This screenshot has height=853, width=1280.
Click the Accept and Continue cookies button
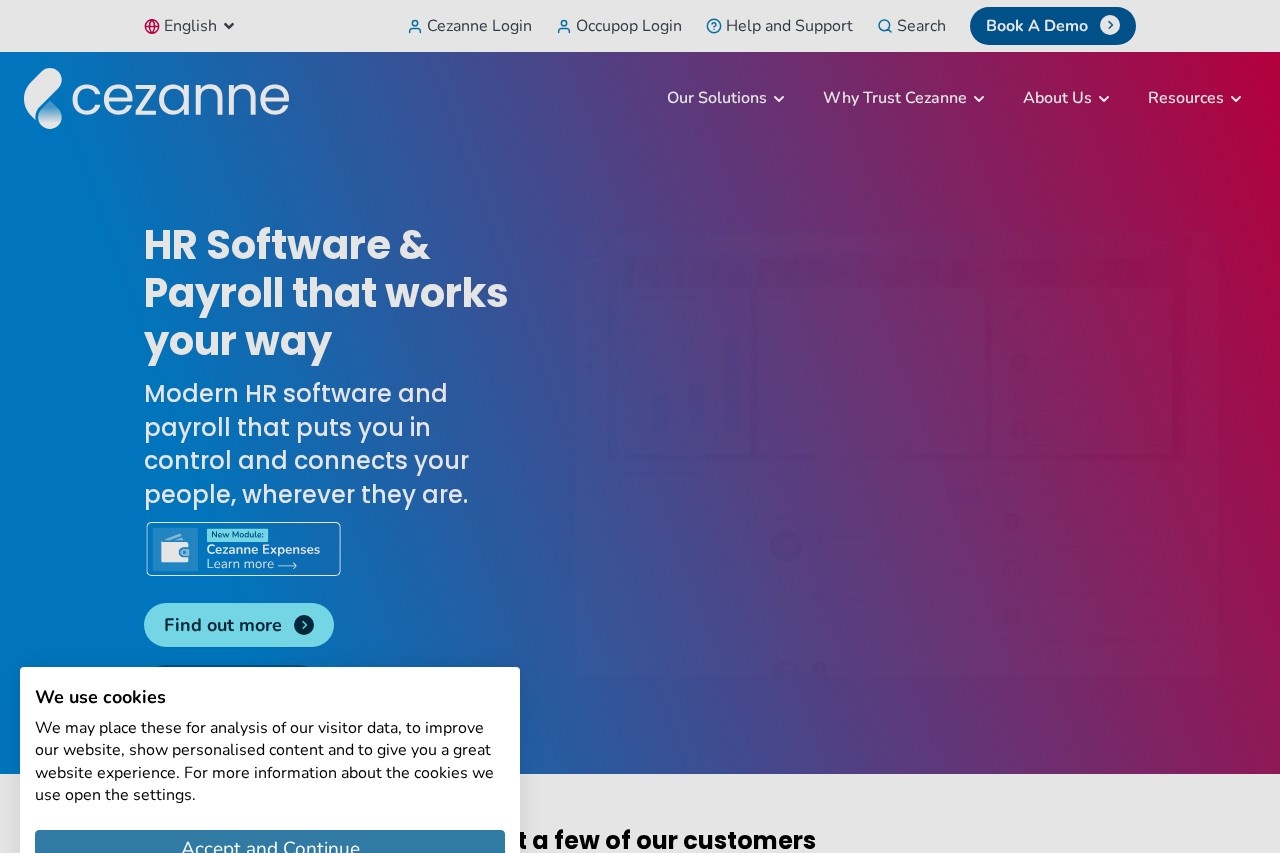tap(270, 842)
